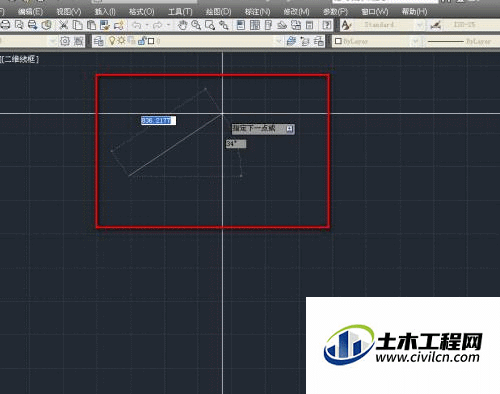Viewport: 500px width, 394px height.
Task: Click the dynamic angle field 34°
Action: point(236,144)
